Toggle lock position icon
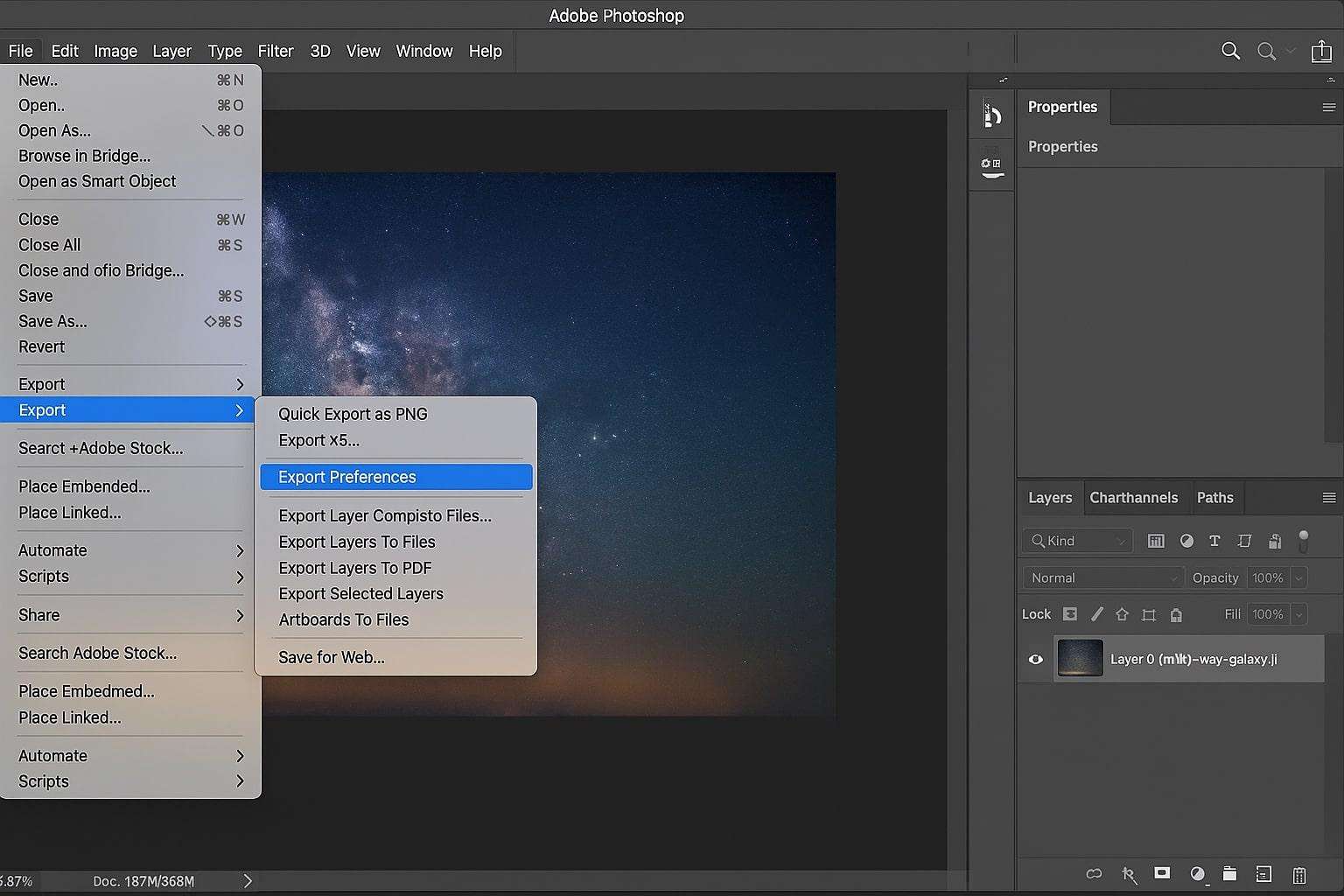Image resolution: width=1344 pixels, height=896 pixels. (x=1122, y=614)
